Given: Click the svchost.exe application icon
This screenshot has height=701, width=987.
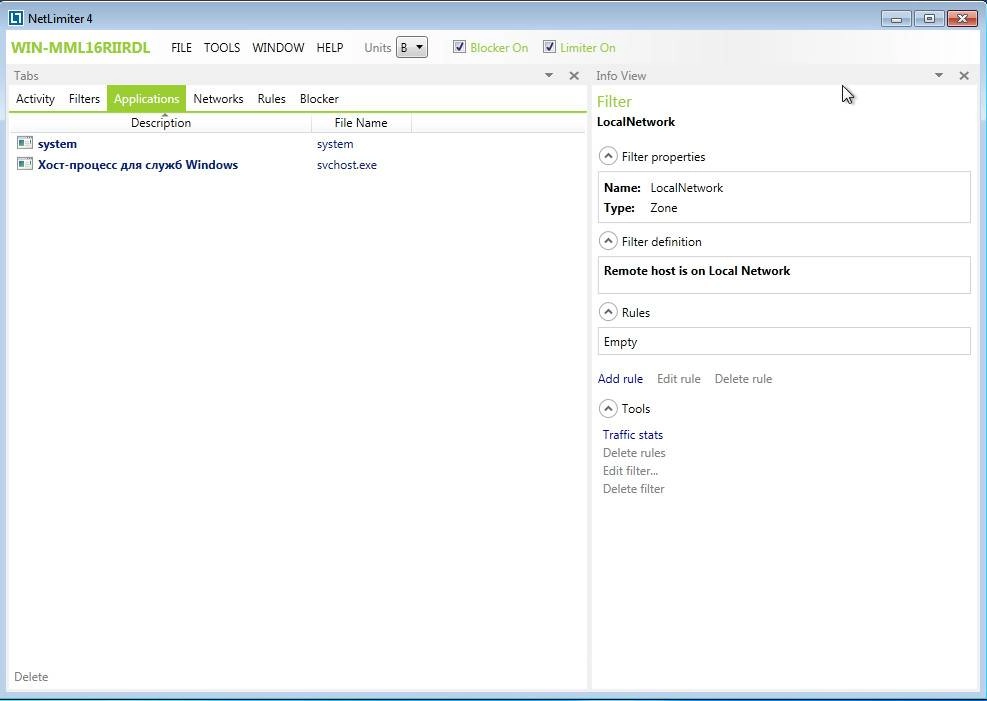Looking at the screenshot, I should pyautogui.click(x=25, y=164).
